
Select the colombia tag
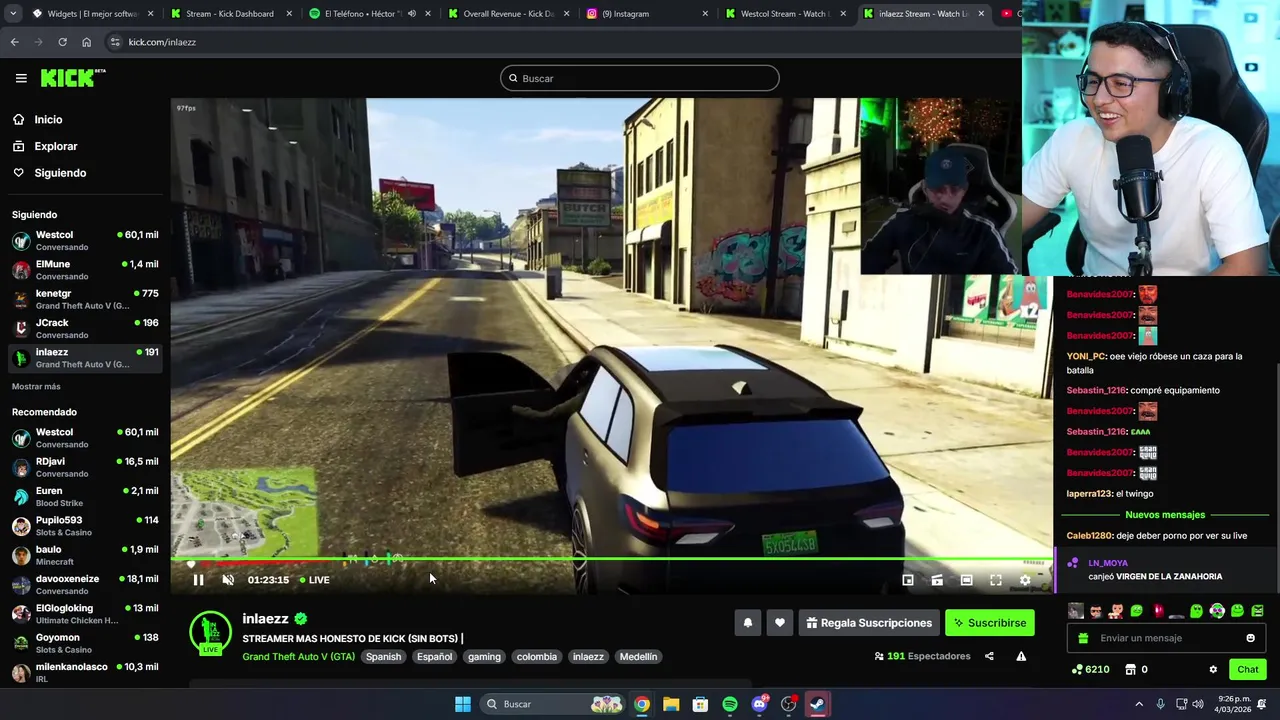pyautogui.click(x=537, y=657)
